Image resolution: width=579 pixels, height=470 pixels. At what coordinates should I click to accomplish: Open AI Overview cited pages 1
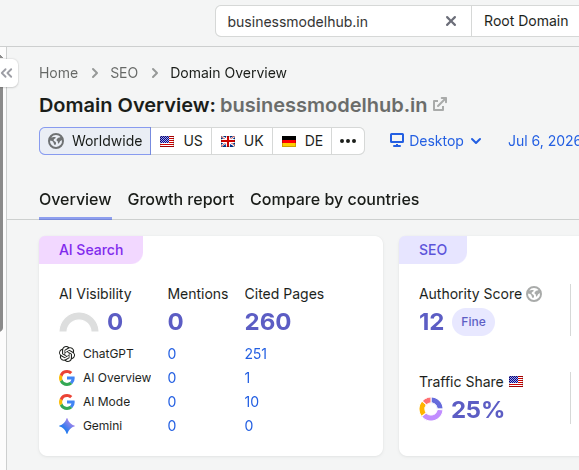pyautogui.click(x=247, y=378)
